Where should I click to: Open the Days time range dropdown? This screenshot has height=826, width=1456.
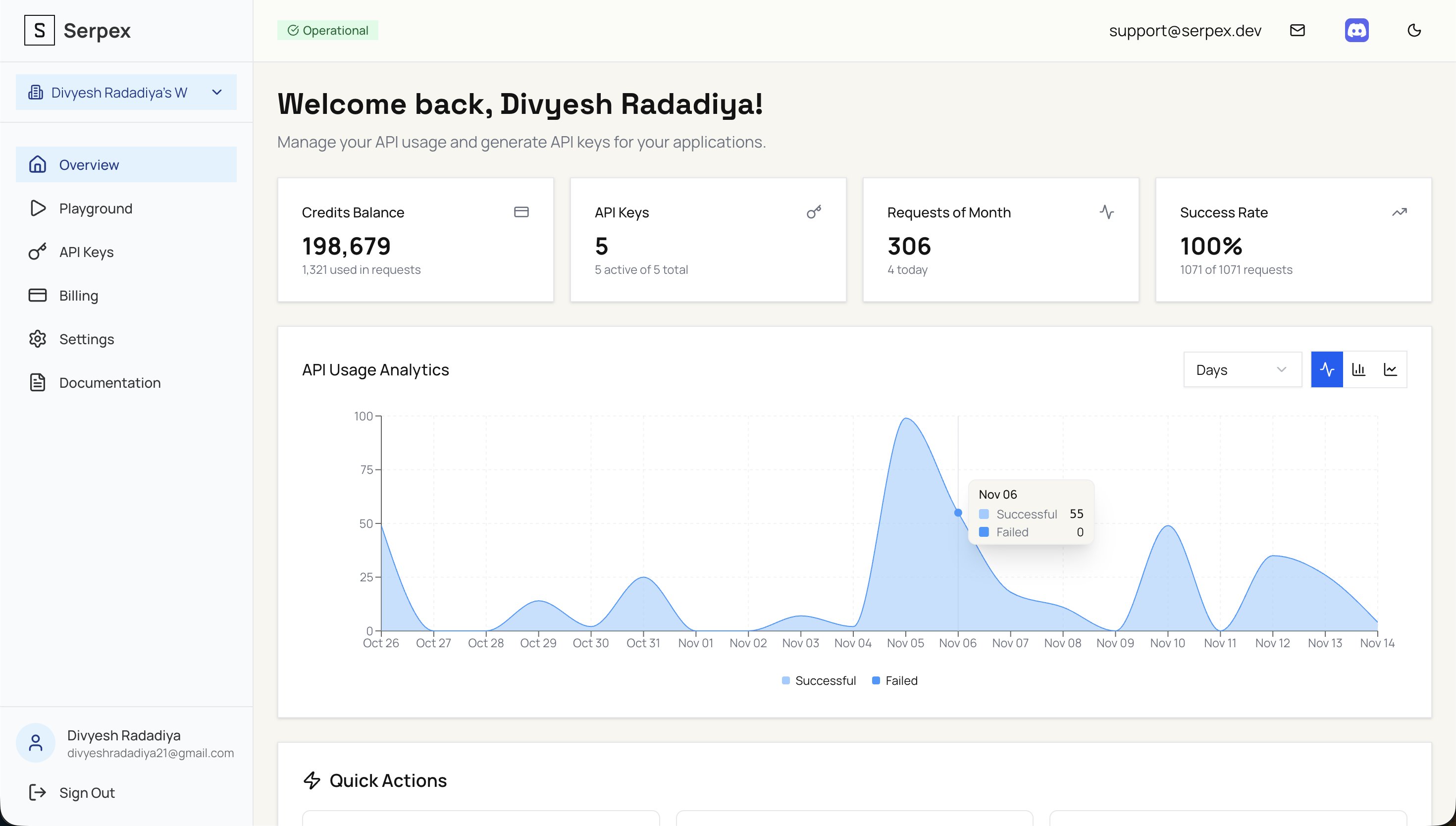1242,369
